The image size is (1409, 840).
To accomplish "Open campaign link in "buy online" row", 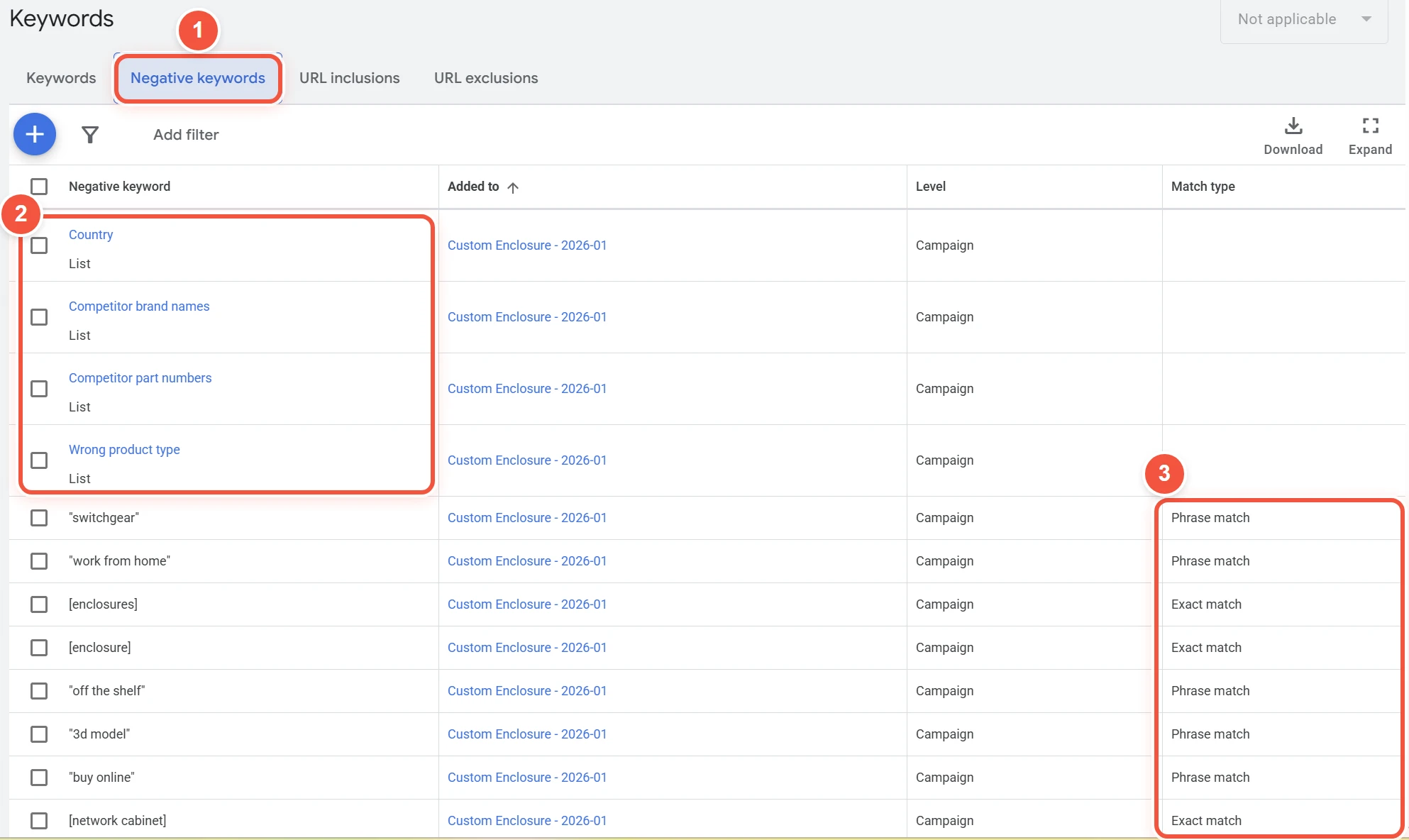I will click(x=527, y=778).
